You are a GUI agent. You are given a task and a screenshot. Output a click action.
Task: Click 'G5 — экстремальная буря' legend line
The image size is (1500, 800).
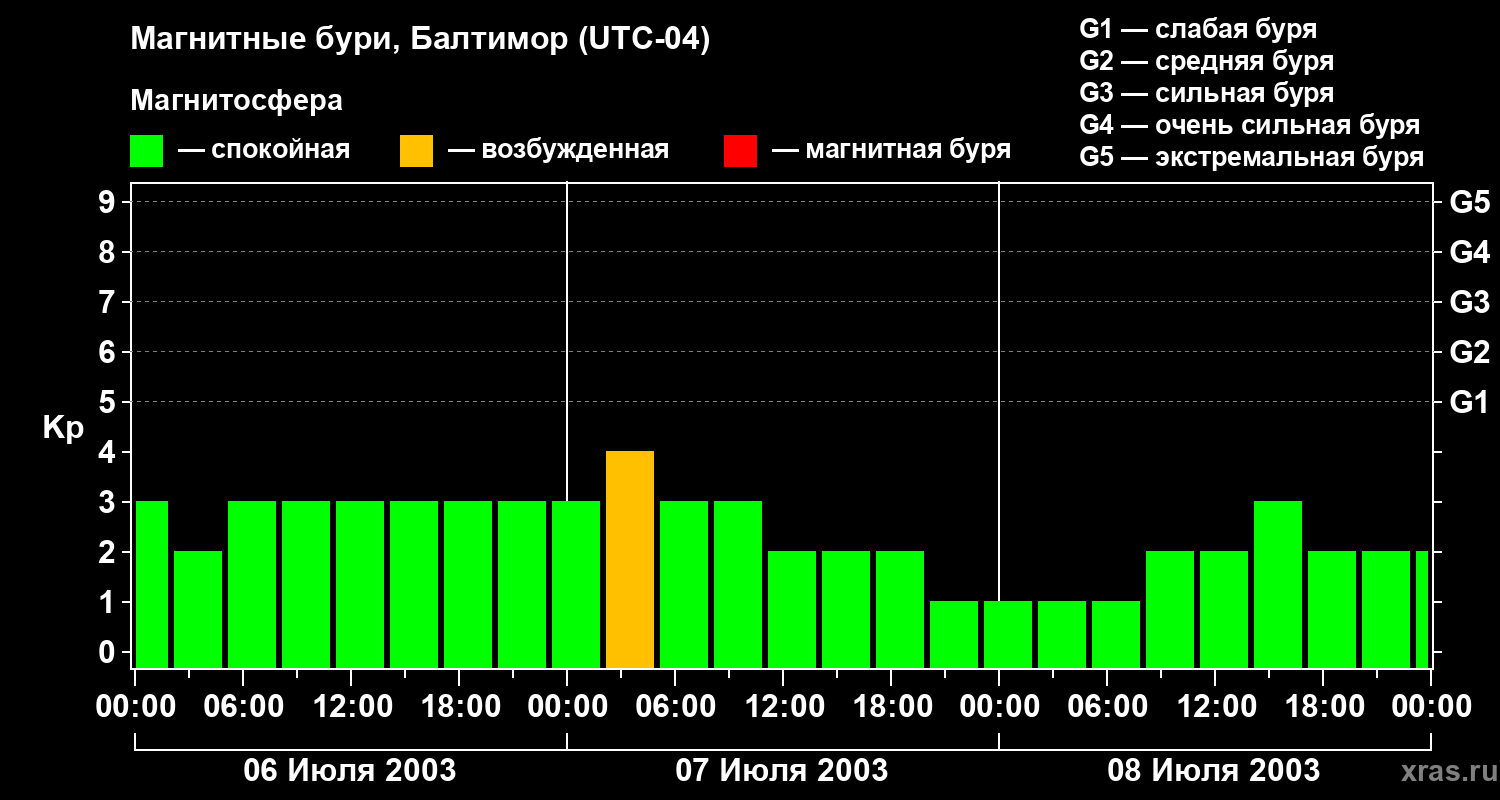1251,157
